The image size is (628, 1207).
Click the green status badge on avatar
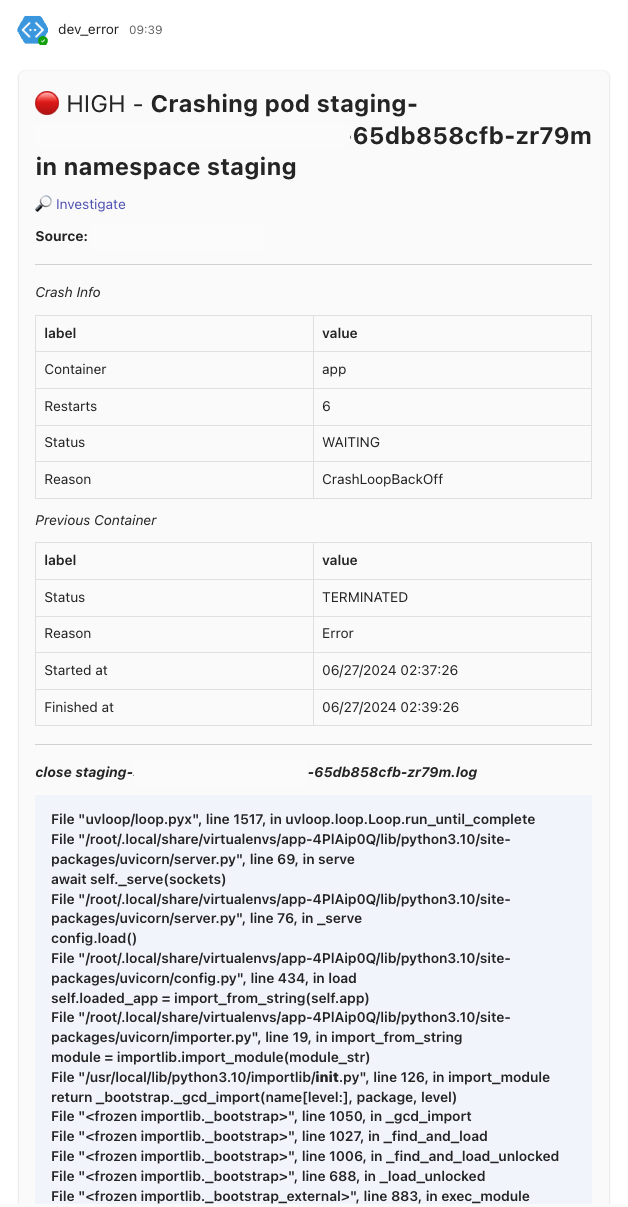[43, 41]
